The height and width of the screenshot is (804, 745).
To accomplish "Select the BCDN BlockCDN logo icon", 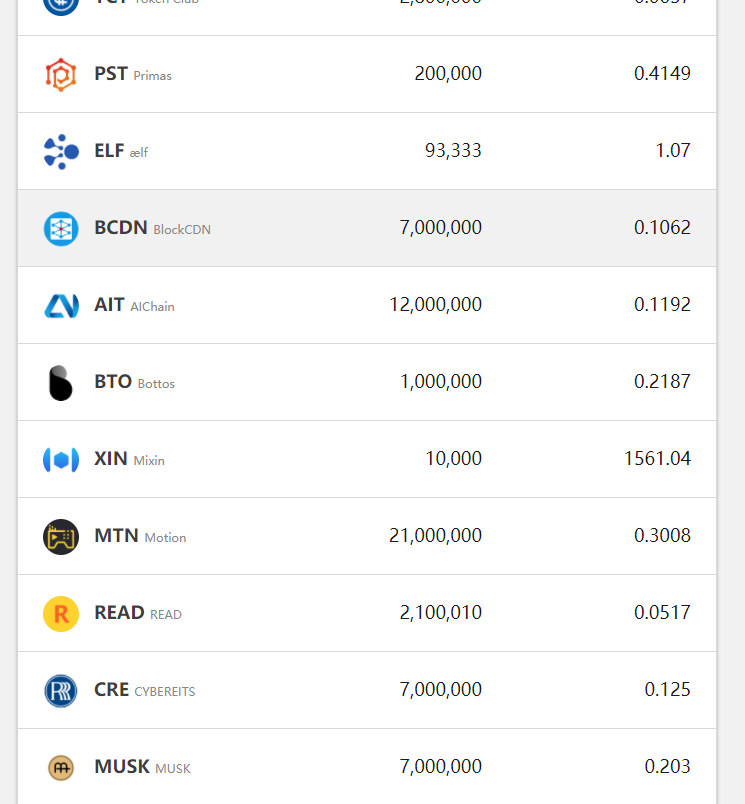I will (x=61, y=229).
